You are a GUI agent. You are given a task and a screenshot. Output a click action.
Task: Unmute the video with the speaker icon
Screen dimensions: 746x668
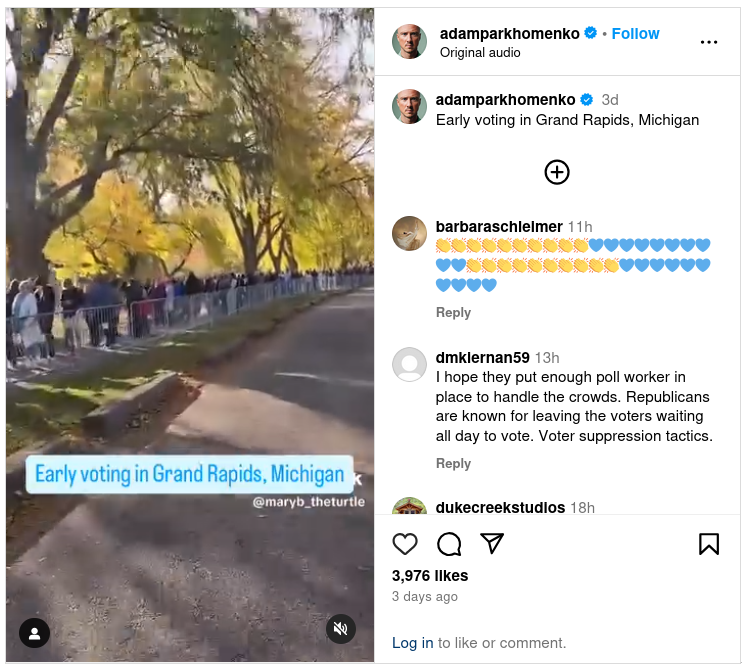click(x=341, y=629)
